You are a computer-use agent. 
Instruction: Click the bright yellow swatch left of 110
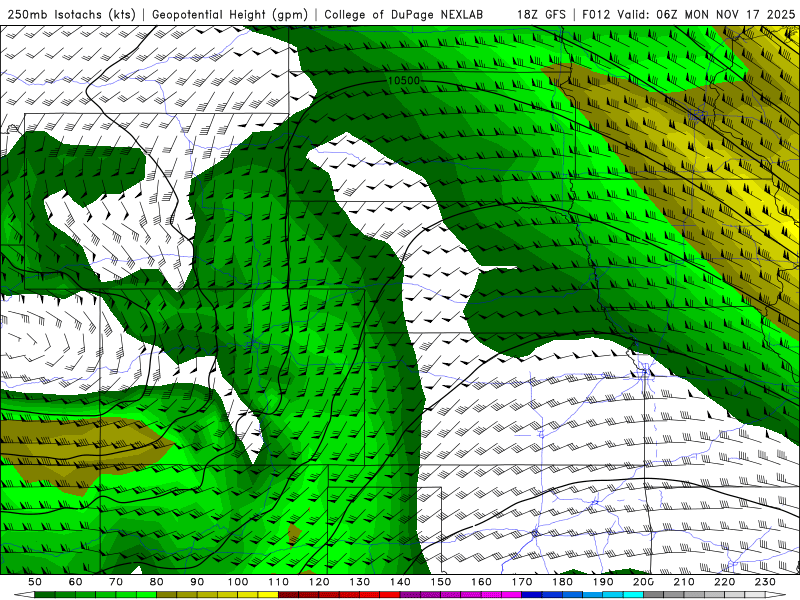pyautogui.click(x=268, y=595)
